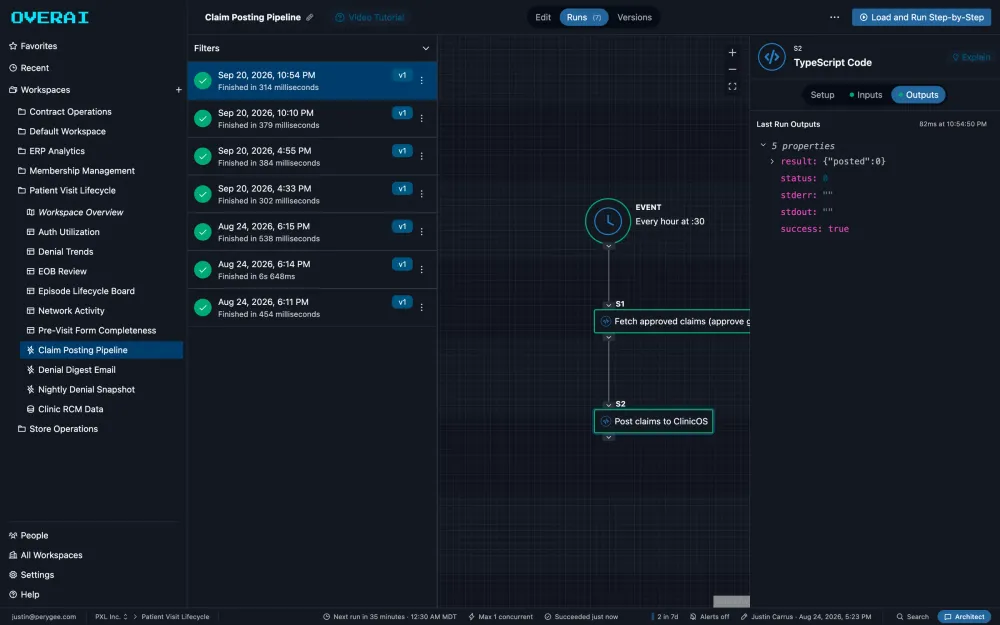Collapse the 5 properties output tree
1000x625 pixels.
pyautogui.click(x=763, y=145)
